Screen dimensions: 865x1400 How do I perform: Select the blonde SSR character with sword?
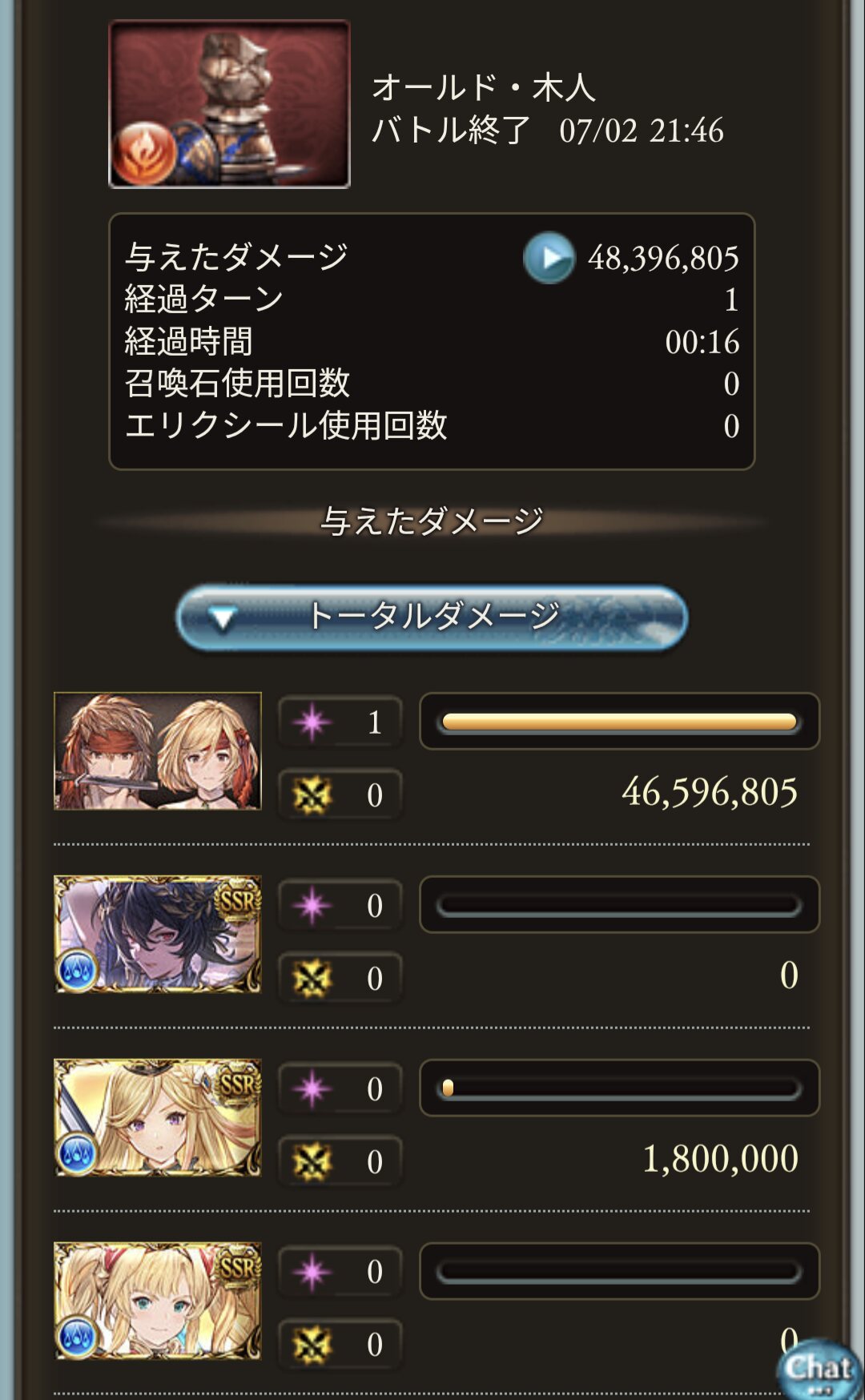coord(158,1118)
